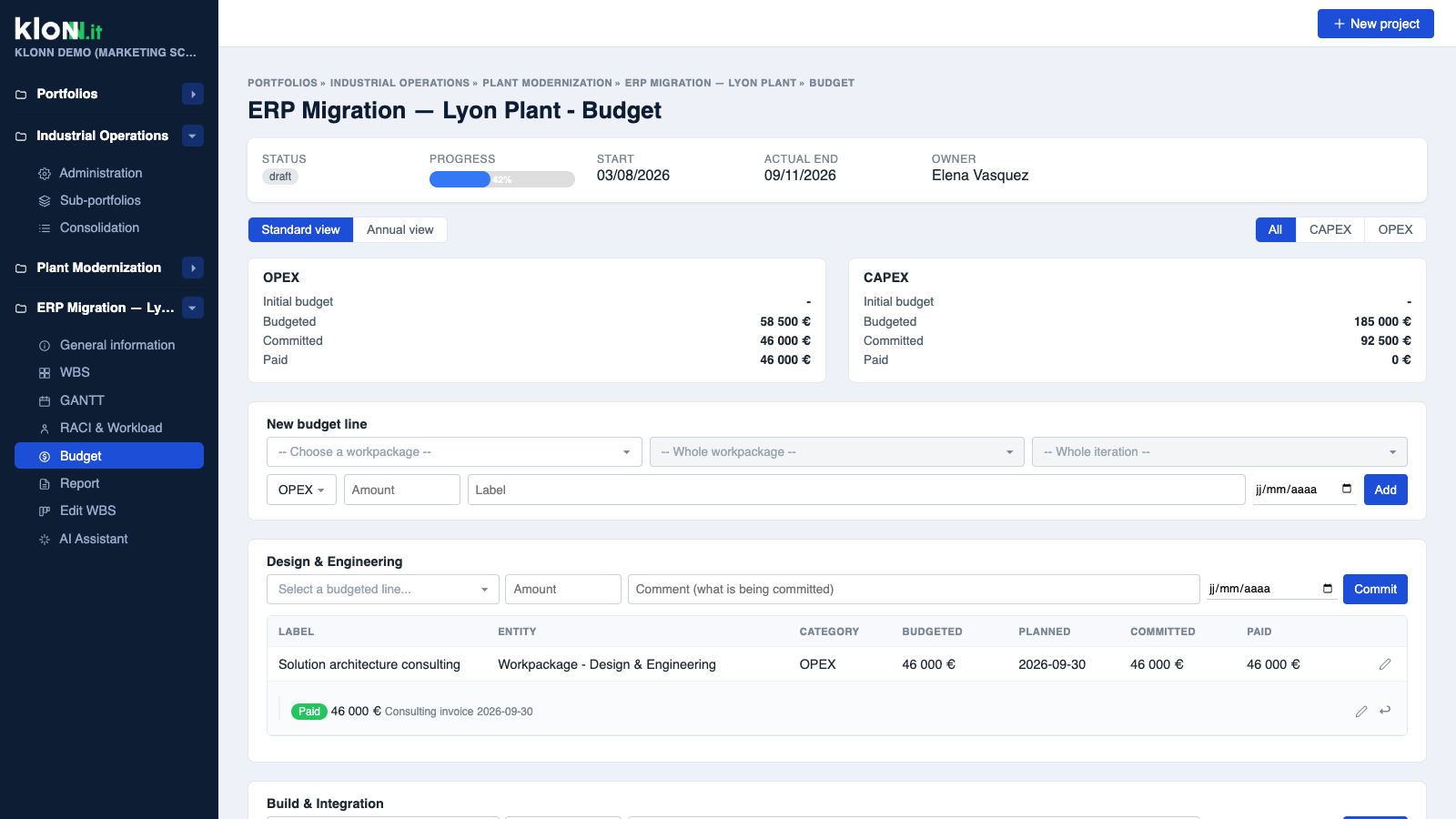Viewport: 1456px width, 819px height.
Task: Click the Label field in New budget line
Action: pos(856,490)
